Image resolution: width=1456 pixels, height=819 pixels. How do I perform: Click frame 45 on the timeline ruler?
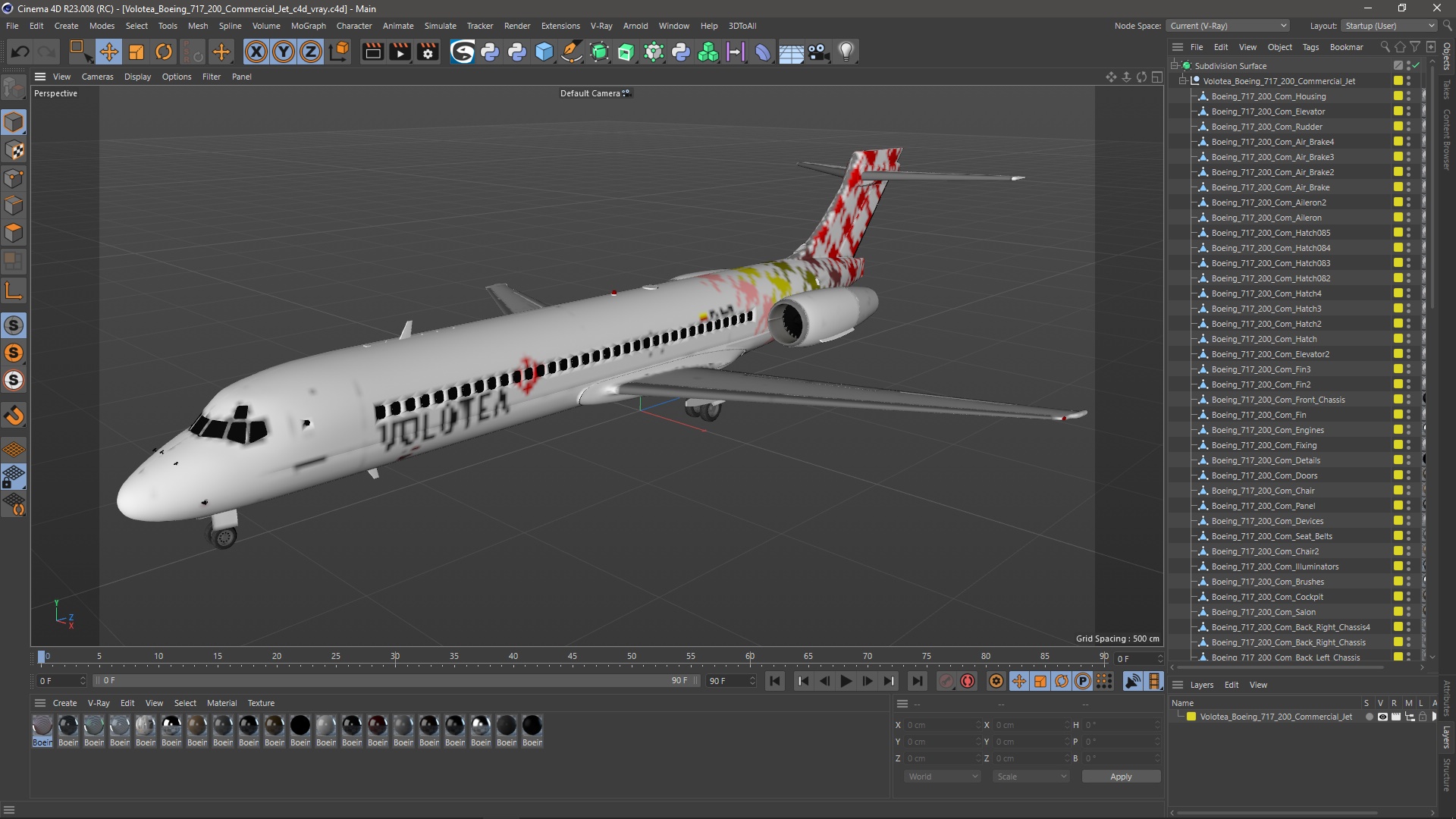[573, 657]
